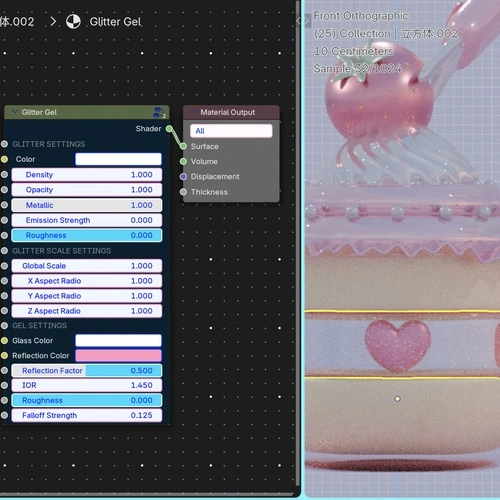Screen dimensions: 500x500
Task: Click the Global Scale input socket
Action: (x=4, y=266)
